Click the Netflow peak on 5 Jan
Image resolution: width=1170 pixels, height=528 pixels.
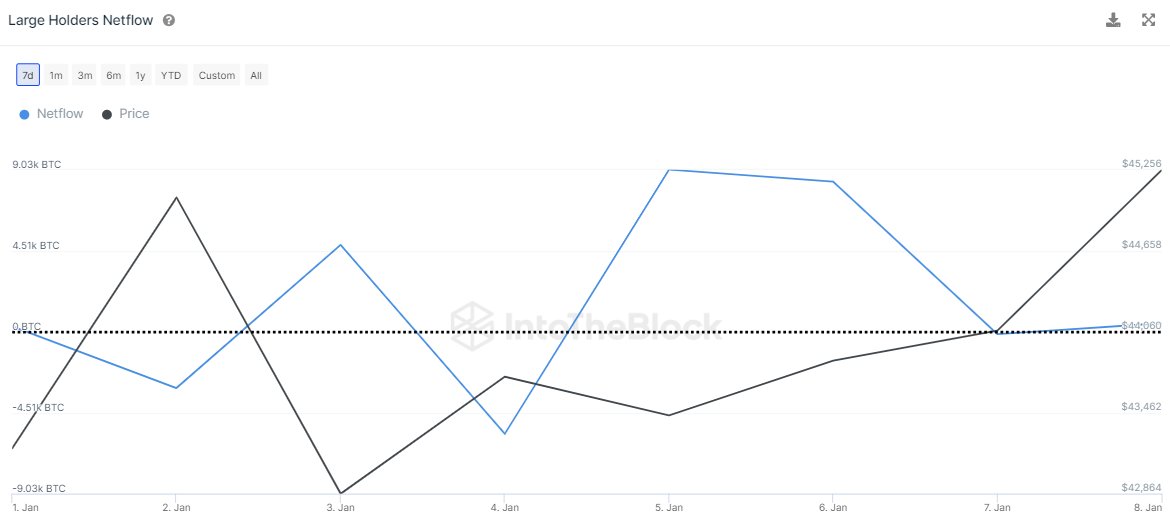pos(669,170)
